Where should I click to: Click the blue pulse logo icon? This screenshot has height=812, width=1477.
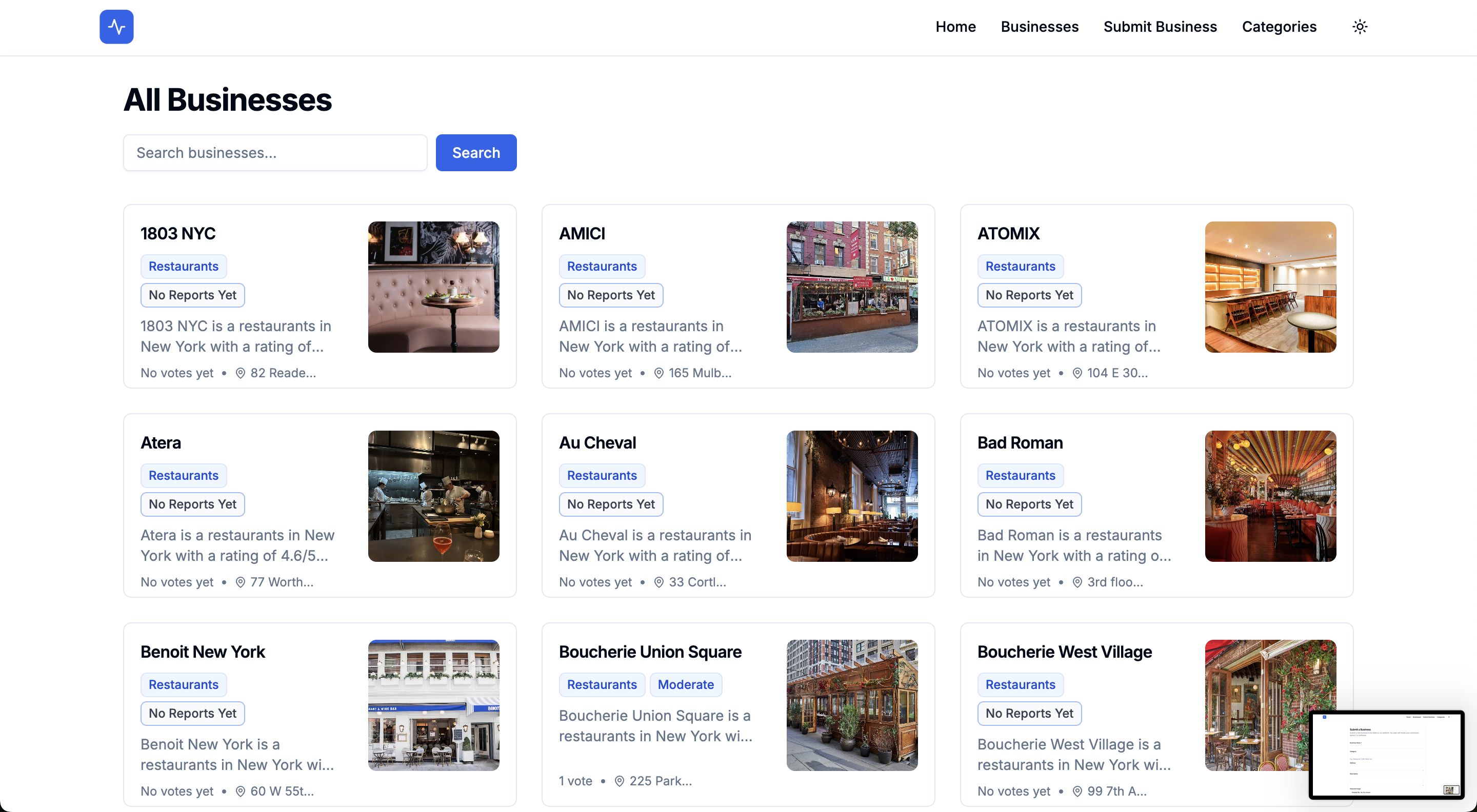(x=116, y=27)
